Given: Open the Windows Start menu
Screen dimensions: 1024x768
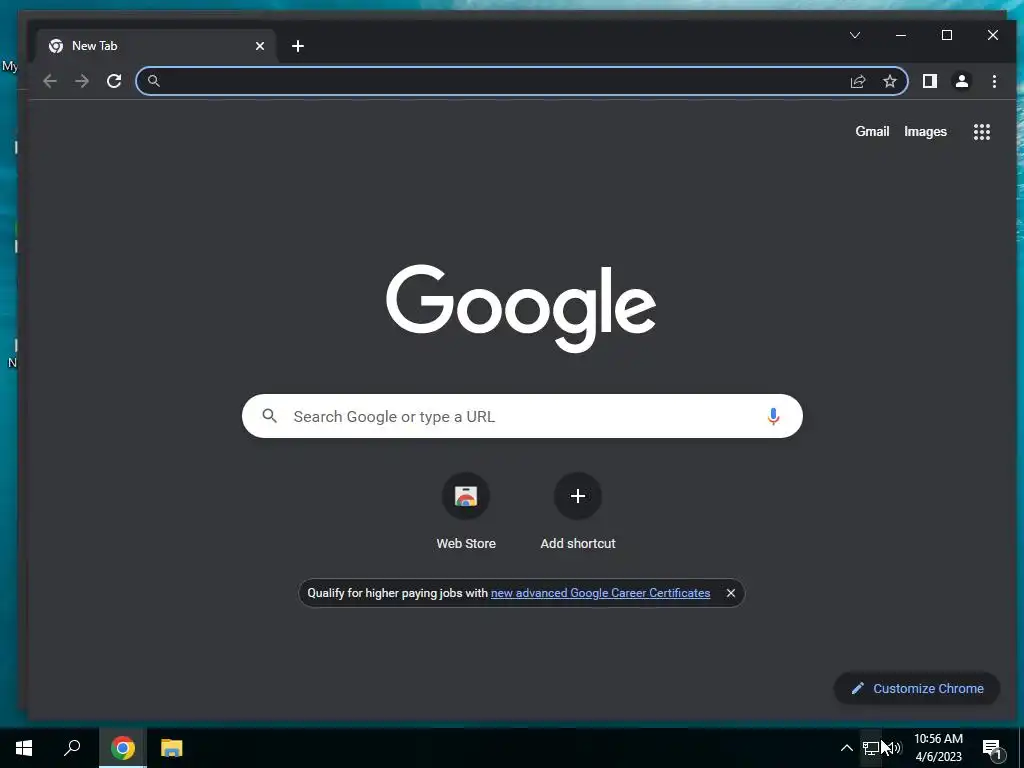Looking at the screenshot, I should point(24,748).
